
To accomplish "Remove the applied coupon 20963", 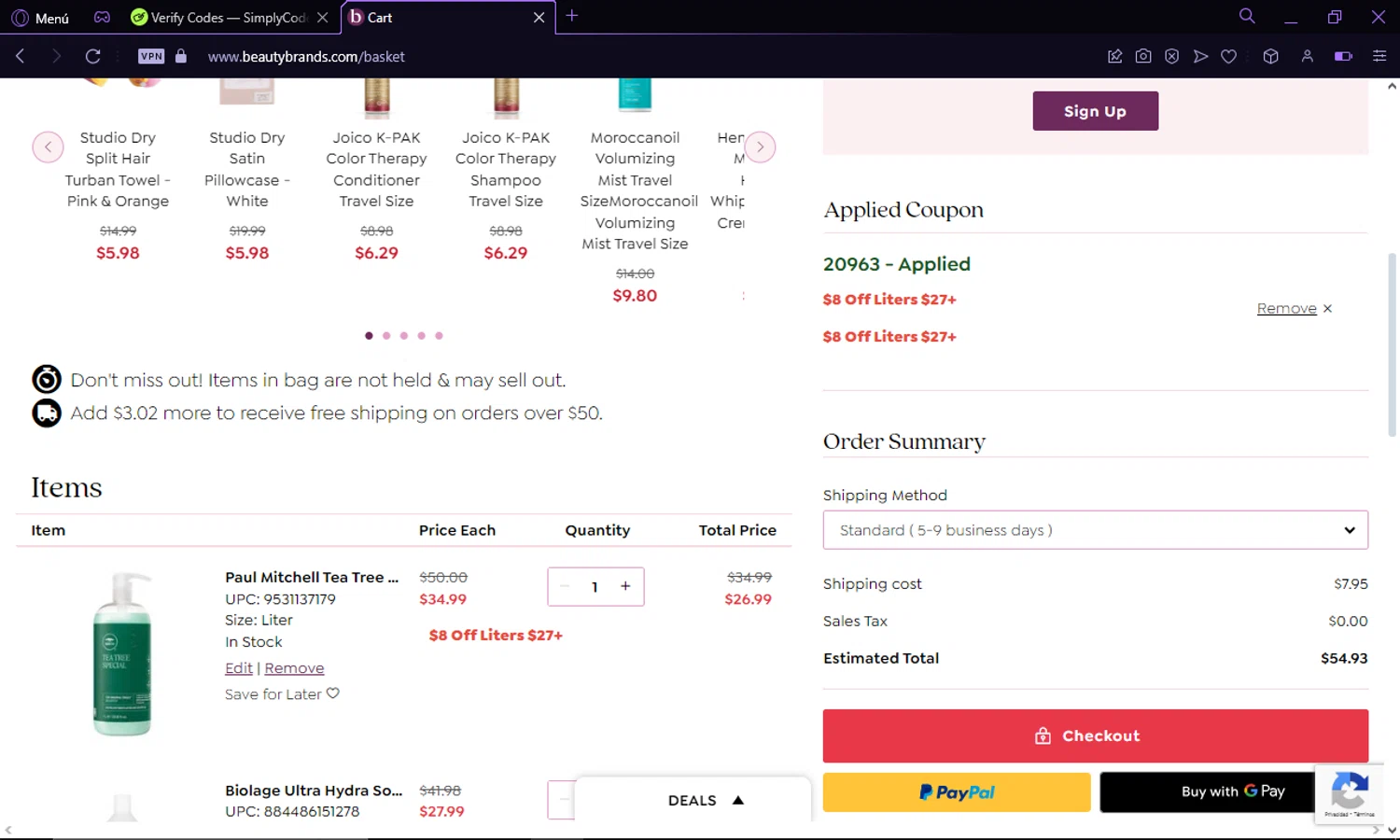I will pos(1295,308).
